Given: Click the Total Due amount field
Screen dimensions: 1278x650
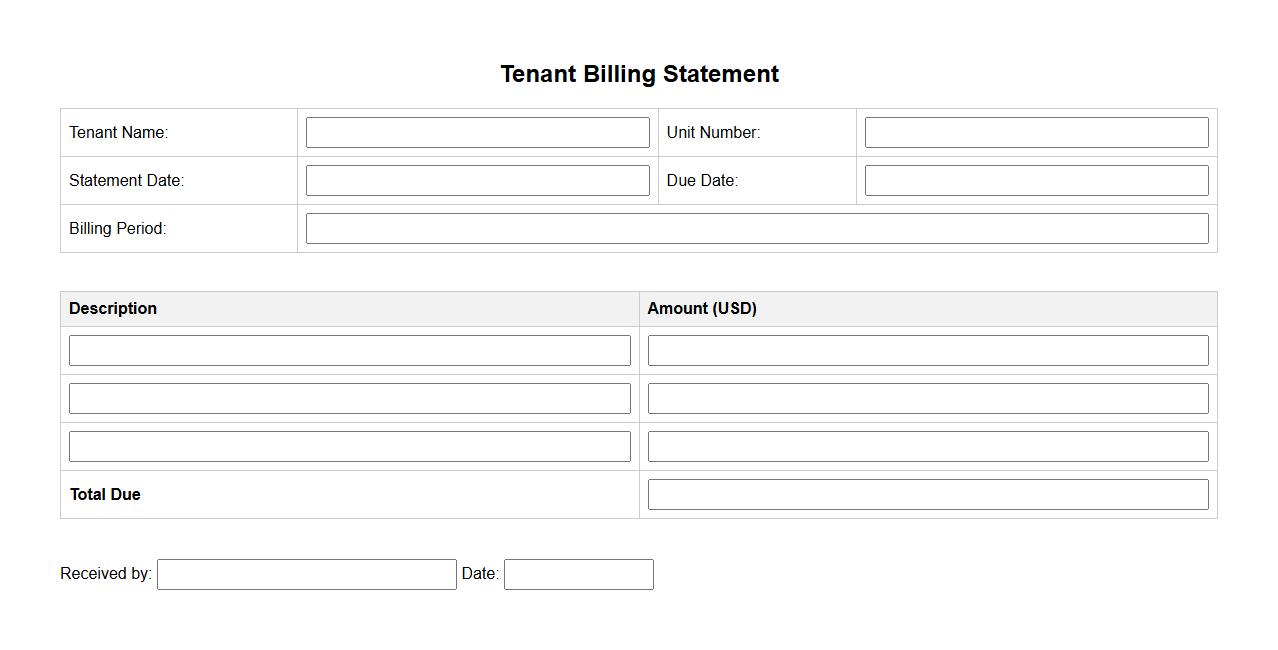Looking at the screenshot, I should pos(927,495).
